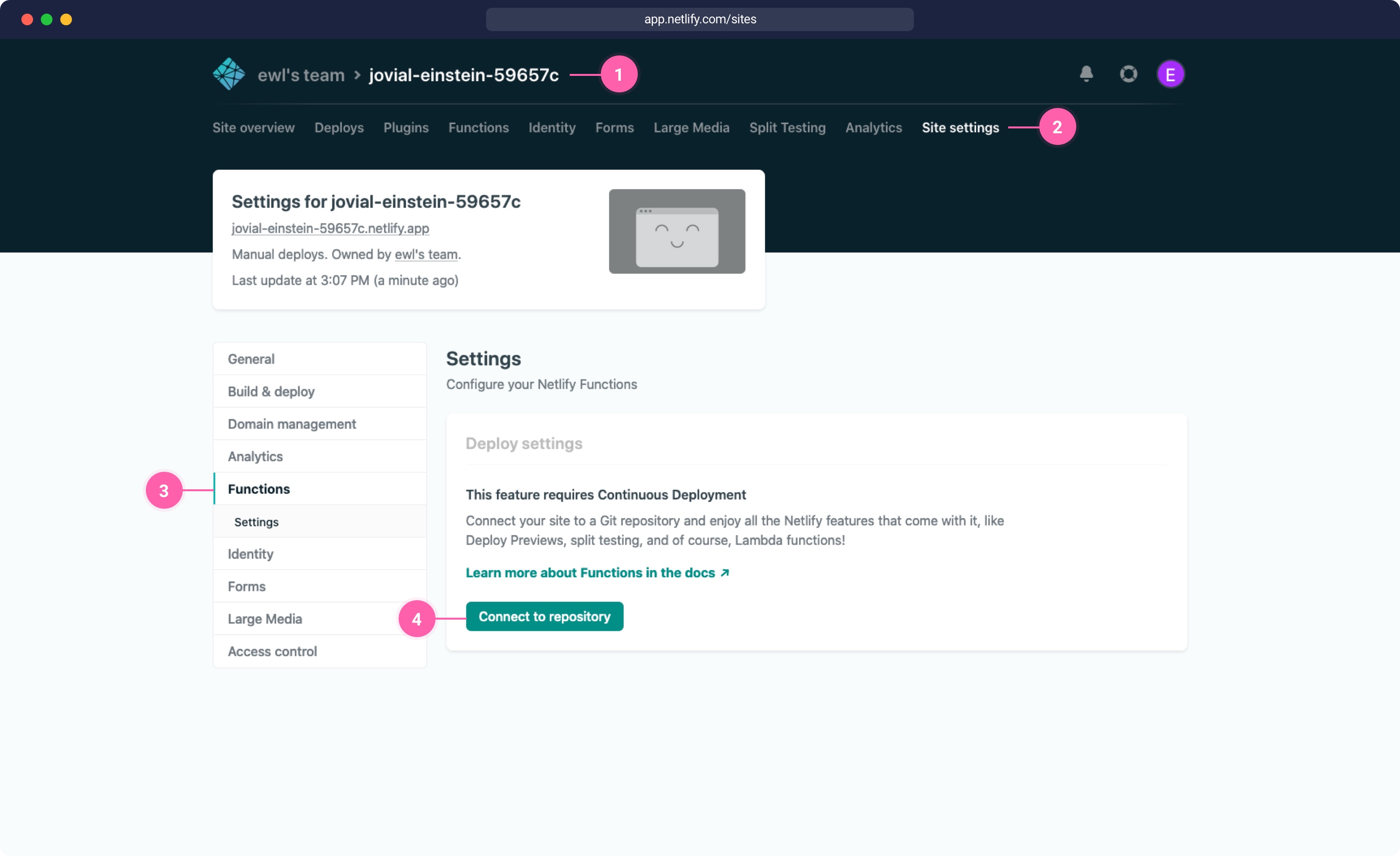Switch to the Split Testing tab
This screenshot has height=856, width=1400.
pyautogui.click(x=787, y=127)
